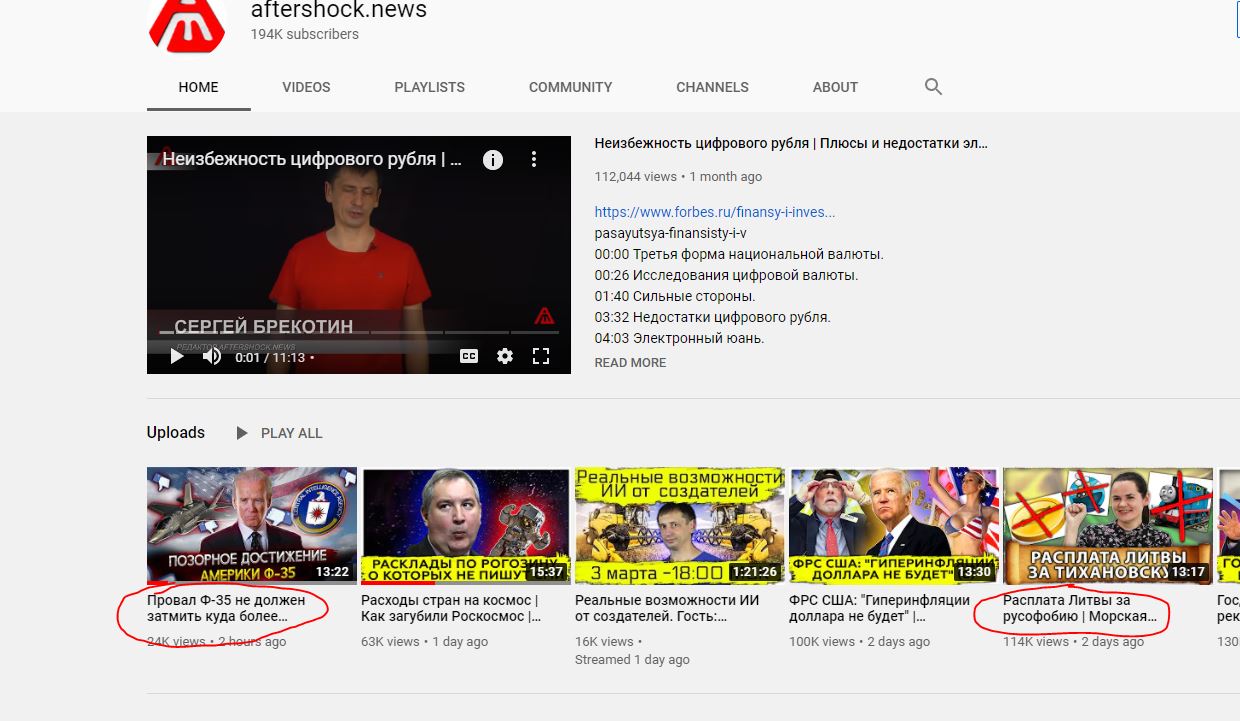The width and height of the screenshot is (1240, 721).
Task: Click the 'pasayutsya-finansisty-i-v' description line
Action: [x=671, y=233]
